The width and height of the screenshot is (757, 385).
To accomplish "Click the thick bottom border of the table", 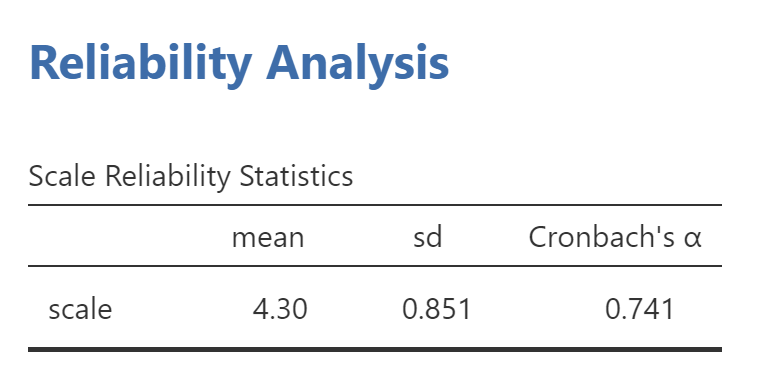I will click(375, 349).
